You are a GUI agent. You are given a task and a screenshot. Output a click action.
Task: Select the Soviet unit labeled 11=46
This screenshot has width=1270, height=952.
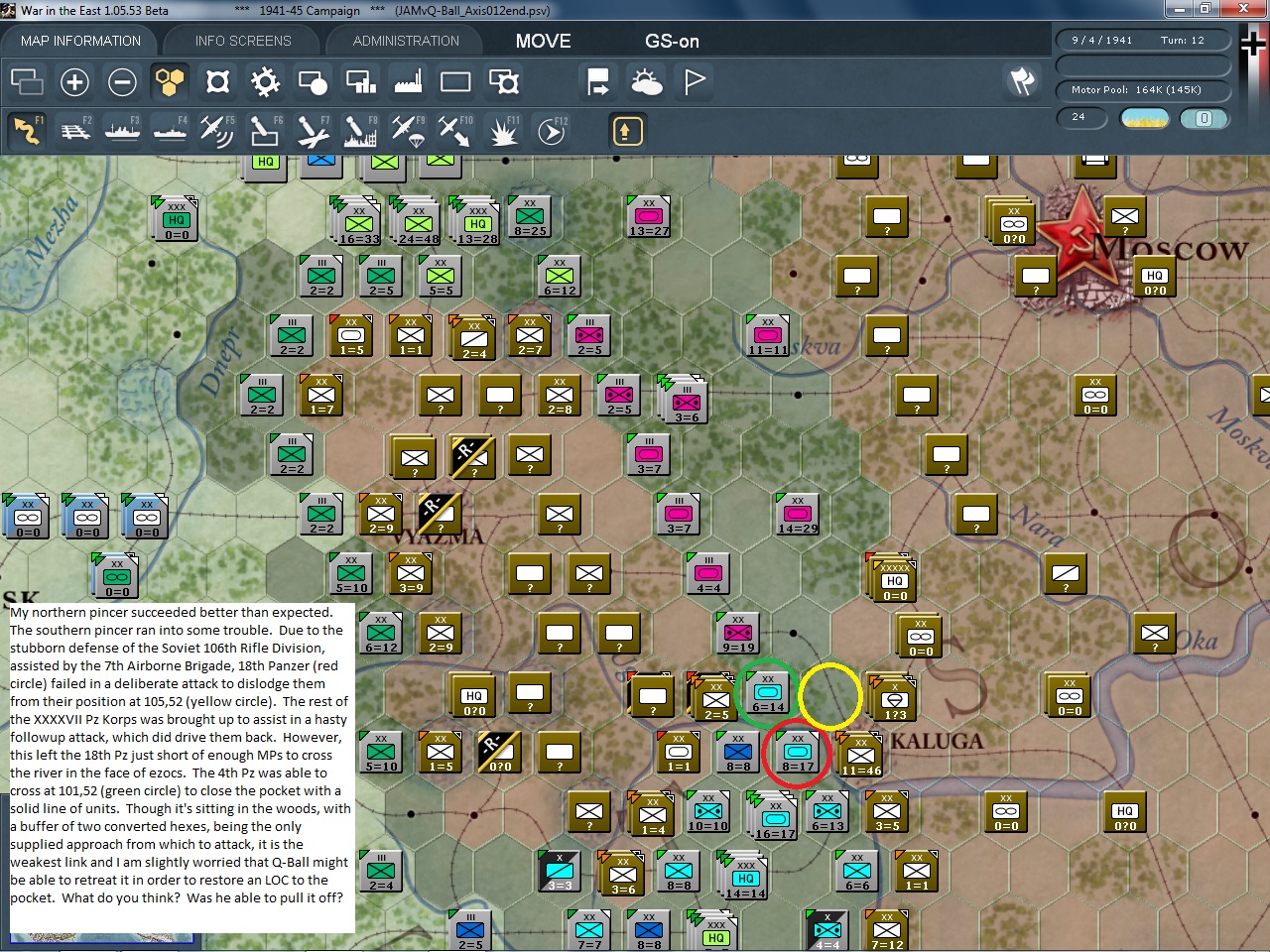click(860, 757)
